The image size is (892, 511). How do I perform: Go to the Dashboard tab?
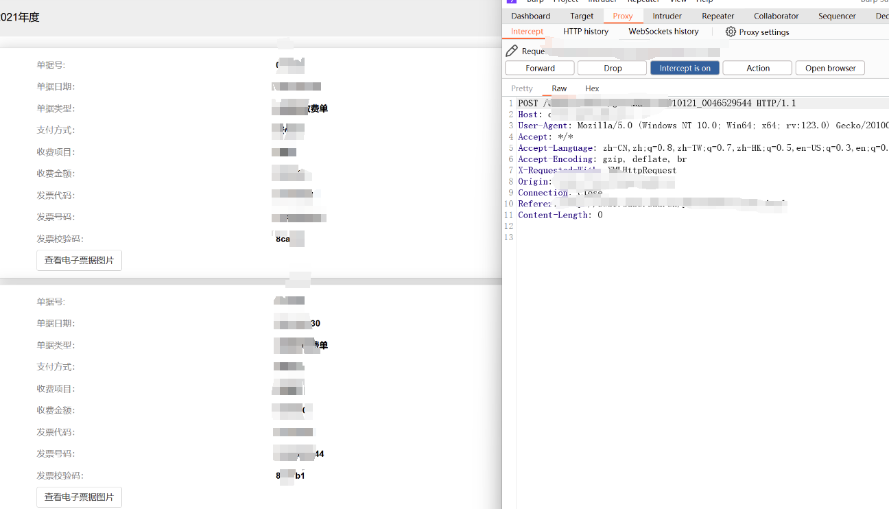(530, 16)
